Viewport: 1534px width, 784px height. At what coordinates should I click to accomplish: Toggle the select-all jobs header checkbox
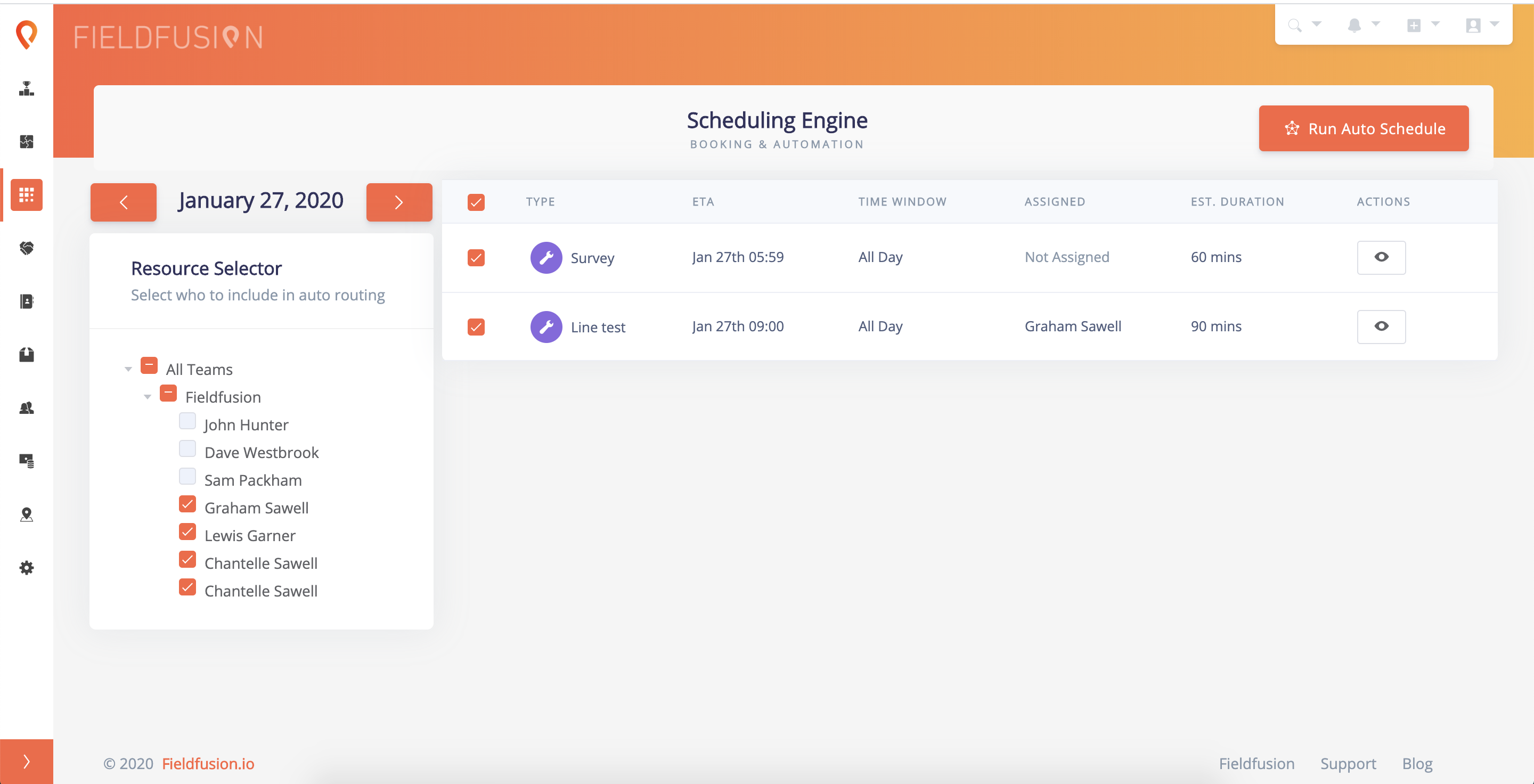pyautogui.click(x=476, y=202)
